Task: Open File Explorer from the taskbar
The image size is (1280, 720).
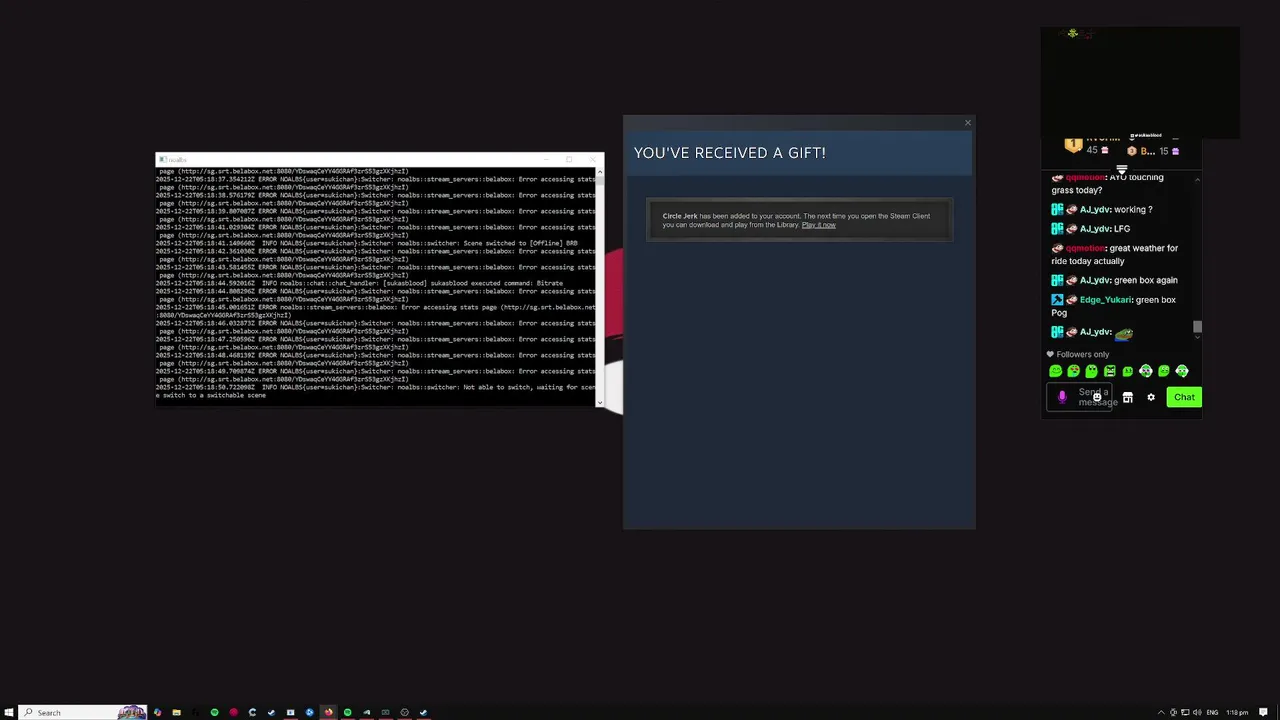Action: click(176, 712)
